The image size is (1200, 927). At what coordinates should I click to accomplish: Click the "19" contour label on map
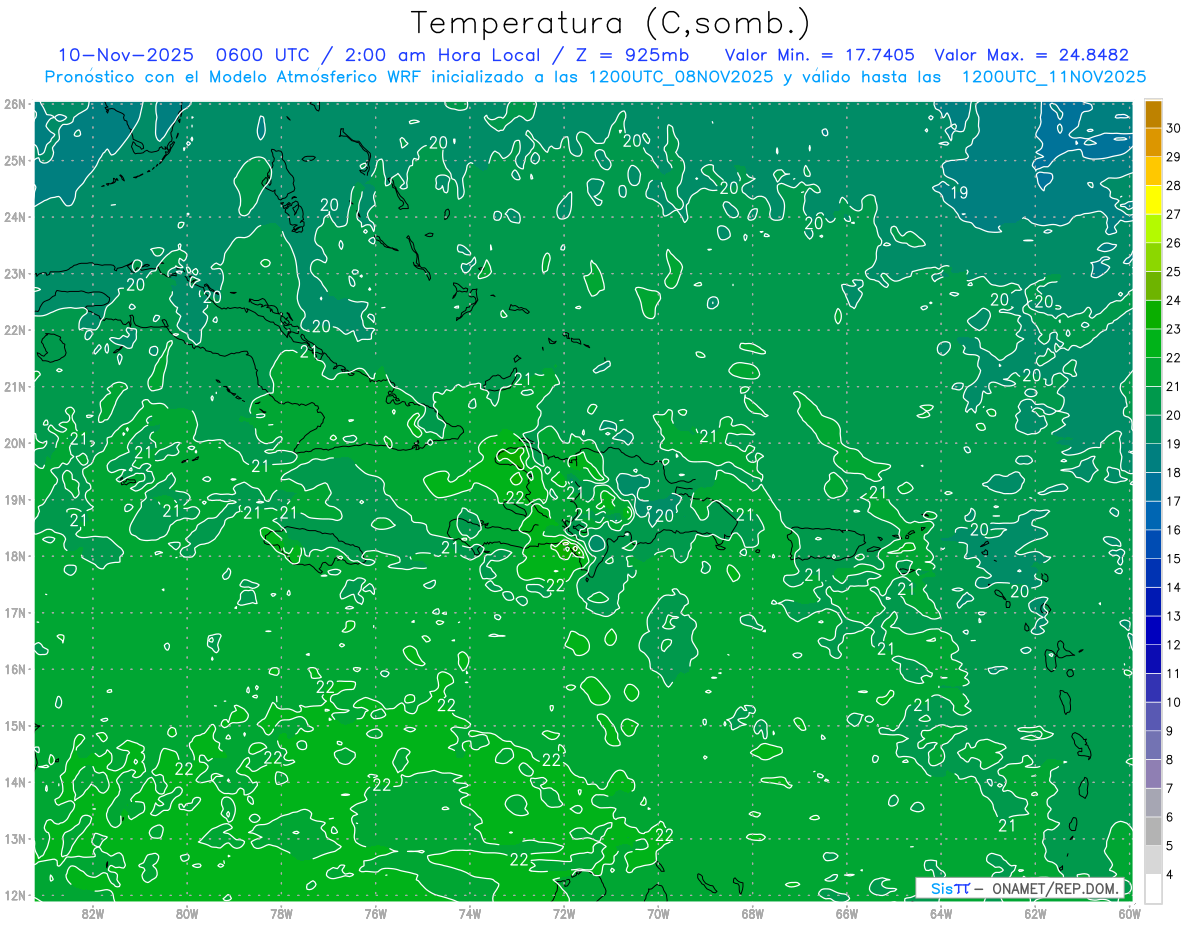960,193
